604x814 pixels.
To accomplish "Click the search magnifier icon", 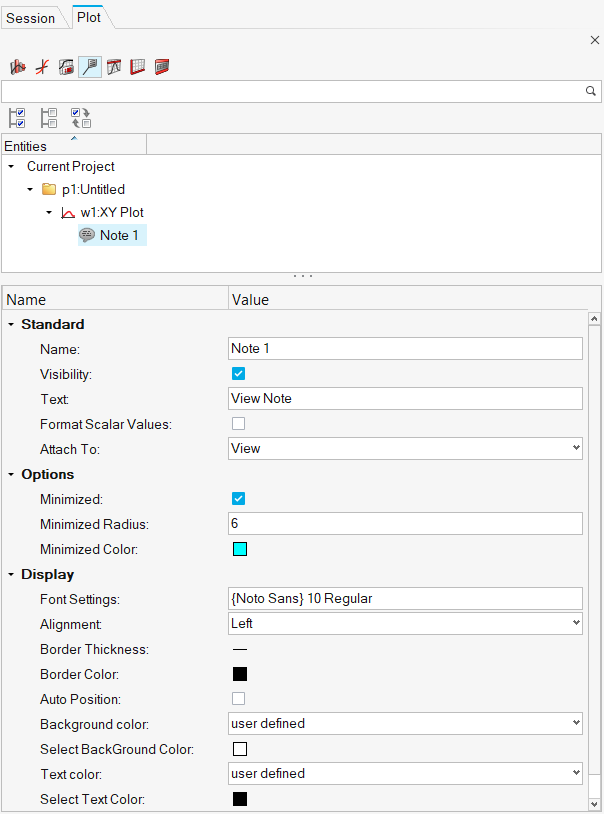I will (x=590, y=91).
